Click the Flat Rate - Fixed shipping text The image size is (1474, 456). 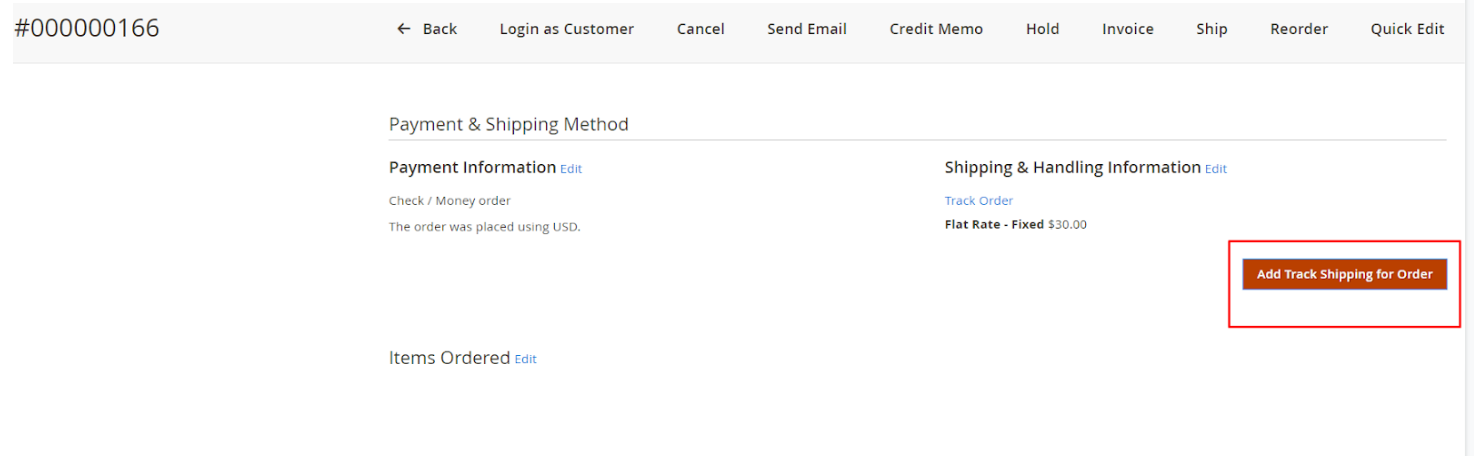point(994,225)
